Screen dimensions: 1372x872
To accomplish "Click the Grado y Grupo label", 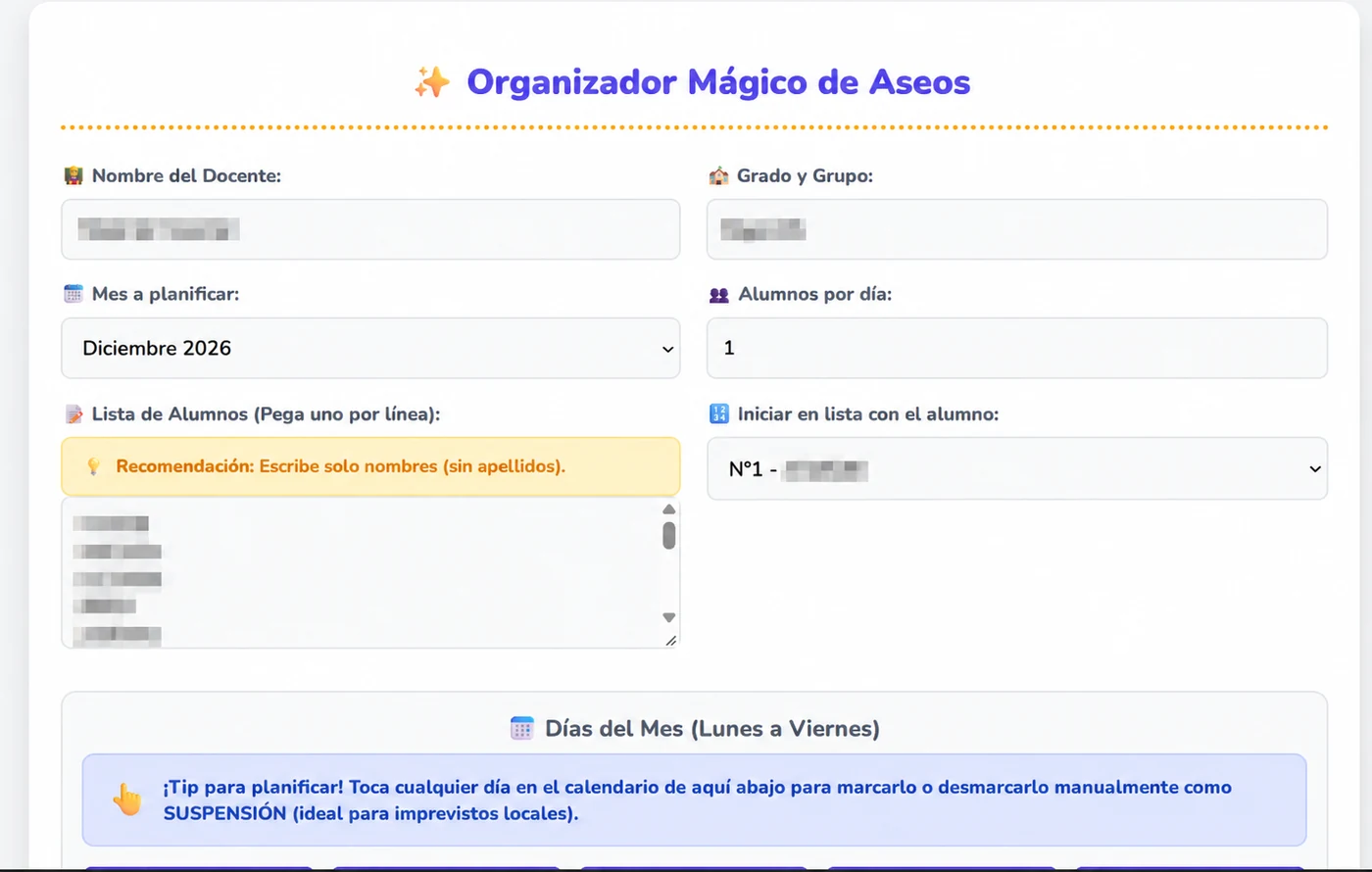I will [805, 176].
